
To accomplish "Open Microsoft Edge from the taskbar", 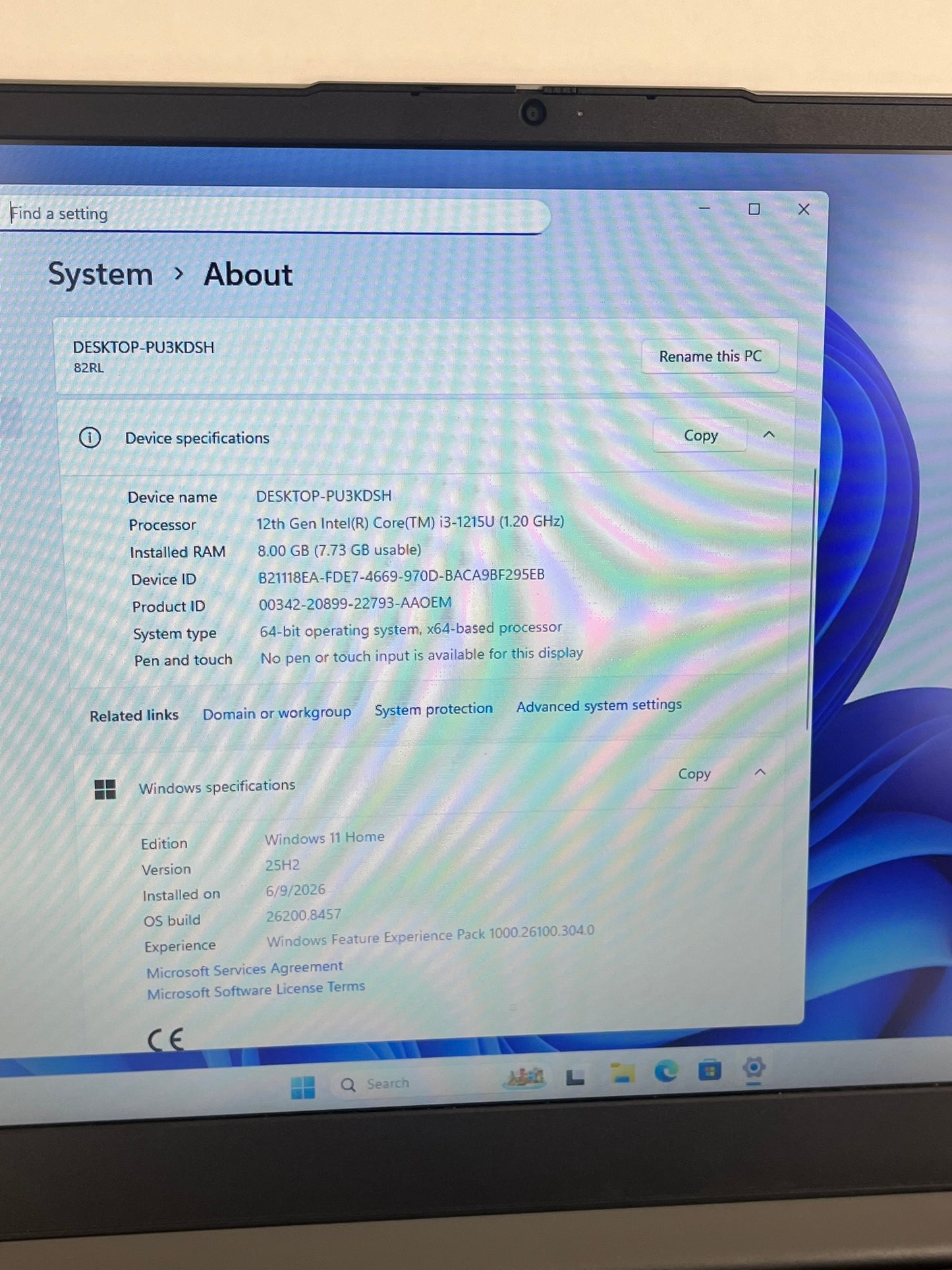I will point(666,1072).
